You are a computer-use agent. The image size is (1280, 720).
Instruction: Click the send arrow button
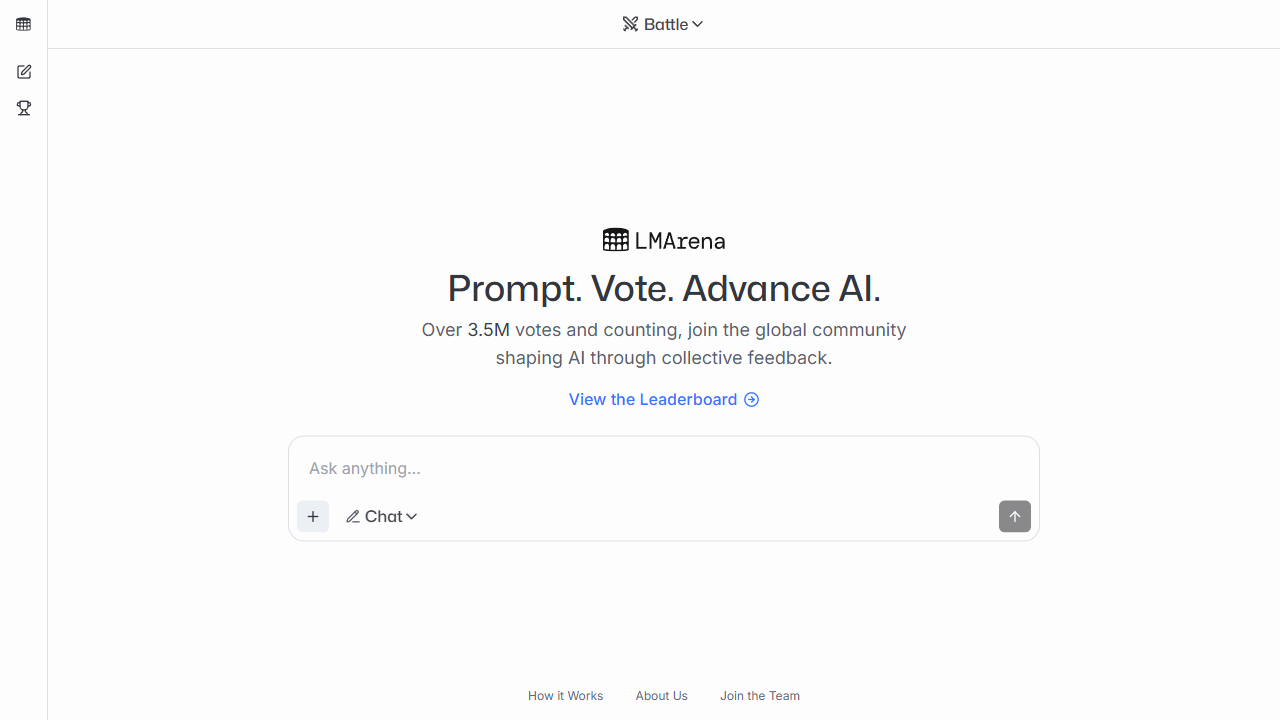1014,516
